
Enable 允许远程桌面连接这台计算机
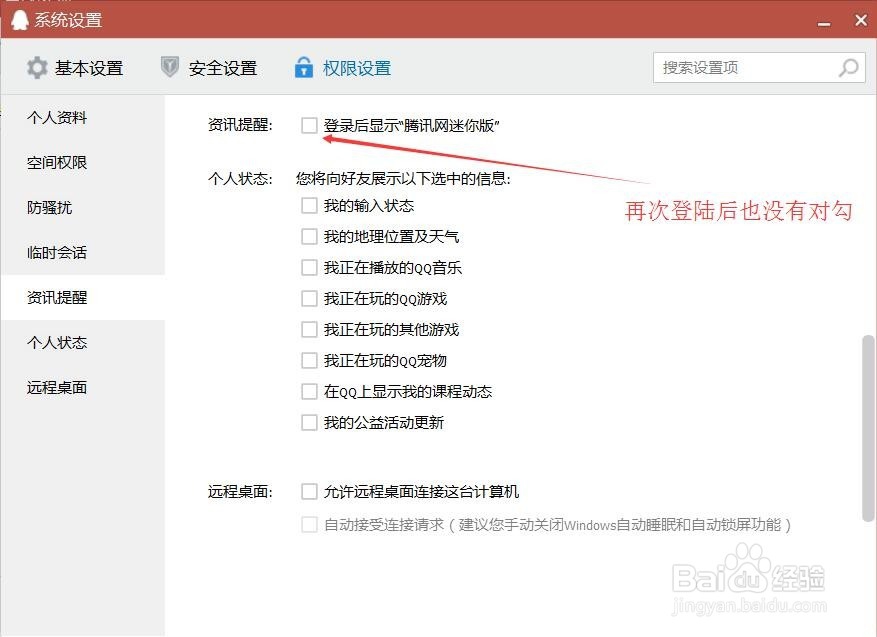point(310,491)
